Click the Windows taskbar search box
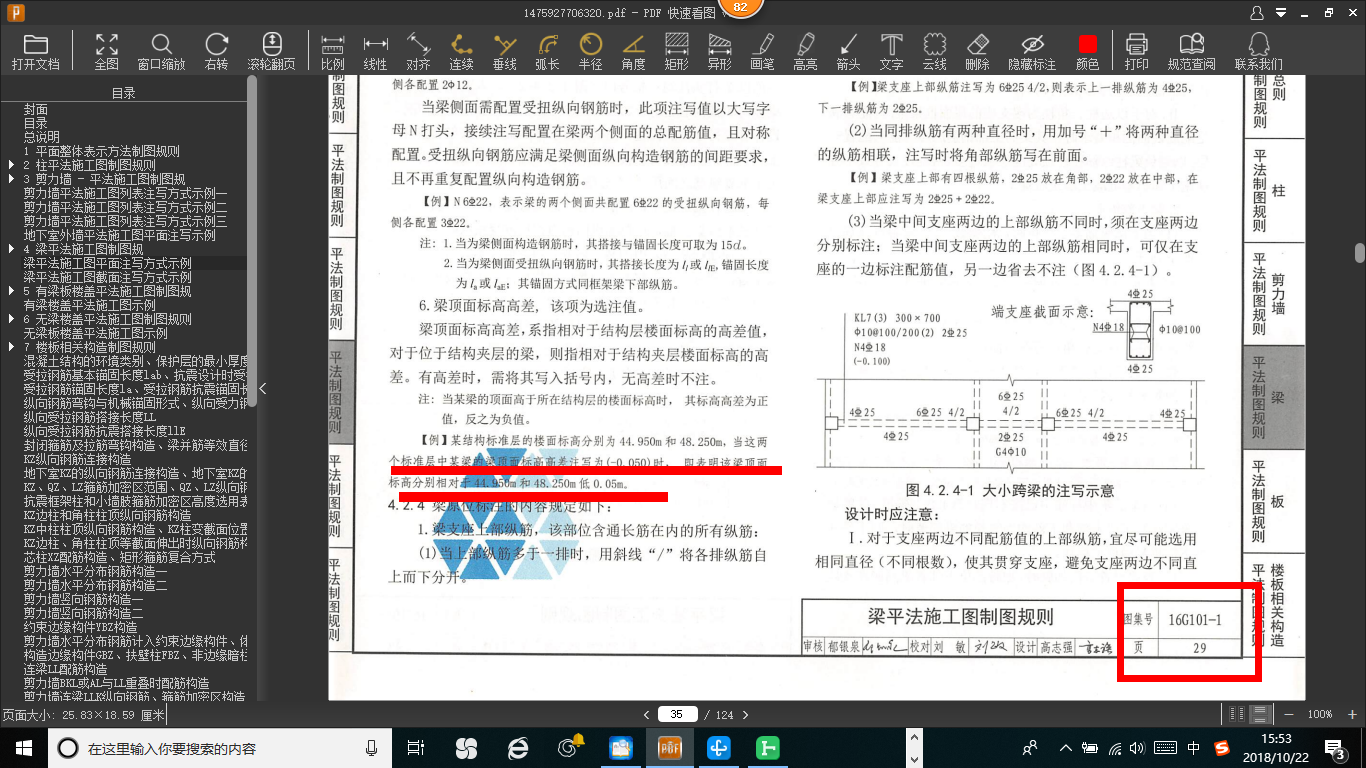 (x=221, y=747)
